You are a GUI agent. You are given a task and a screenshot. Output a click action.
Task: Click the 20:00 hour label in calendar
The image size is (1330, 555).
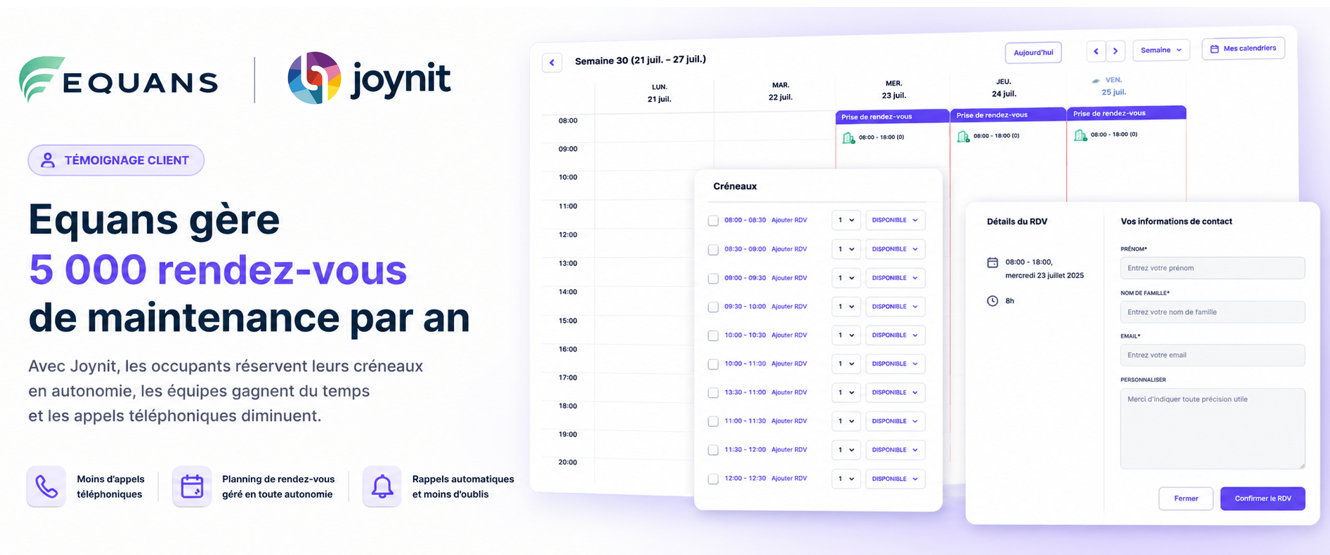coord(568,463)
